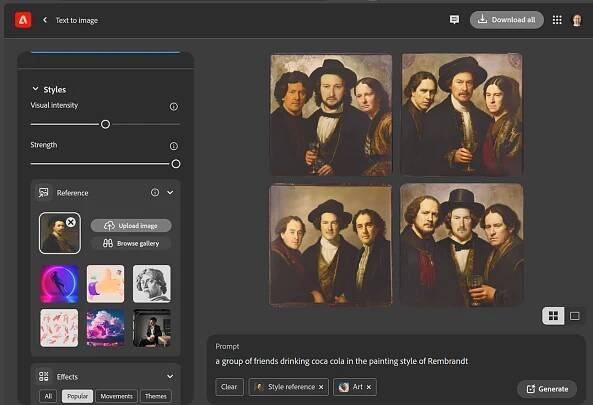
Task: Adjust the Visual intensity slider handle
Action: (x=106, y=124)
